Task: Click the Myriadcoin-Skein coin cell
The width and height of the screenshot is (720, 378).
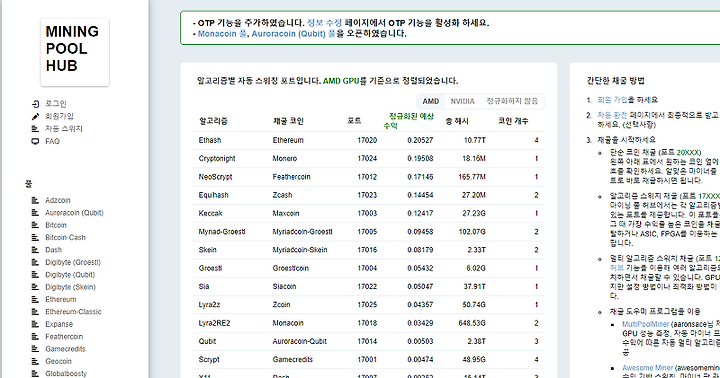Action: coord(300,250)
